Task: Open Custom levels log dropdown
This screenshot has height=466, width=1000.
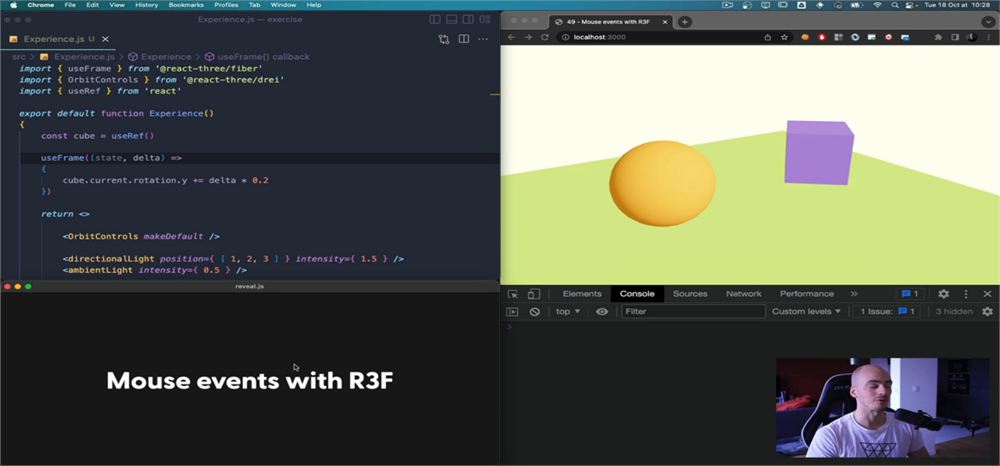Action: coord(806,312)
